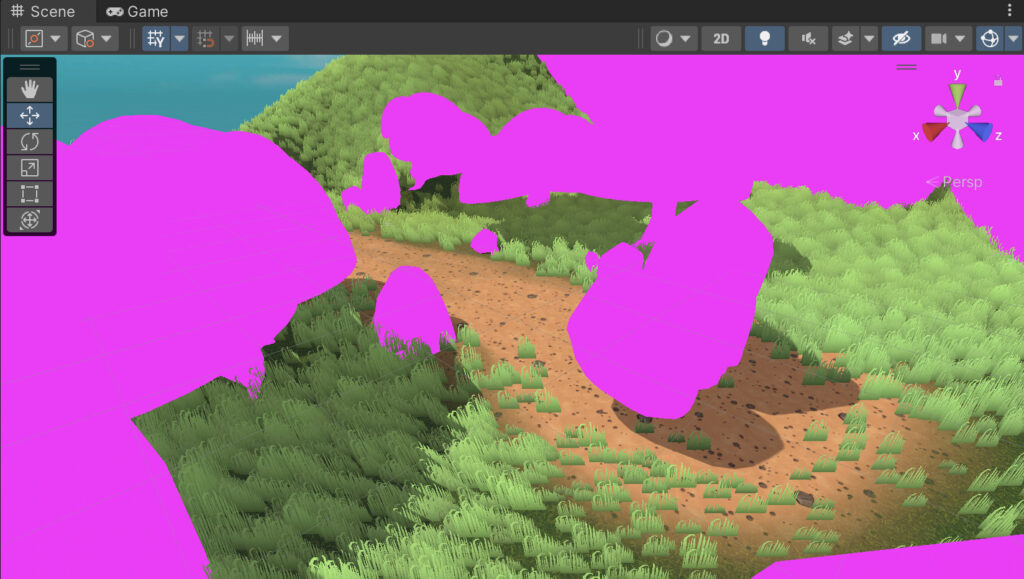Activate the combined Transform tool
This screenshot has height=579, width=1024.
tap(30, 219)
